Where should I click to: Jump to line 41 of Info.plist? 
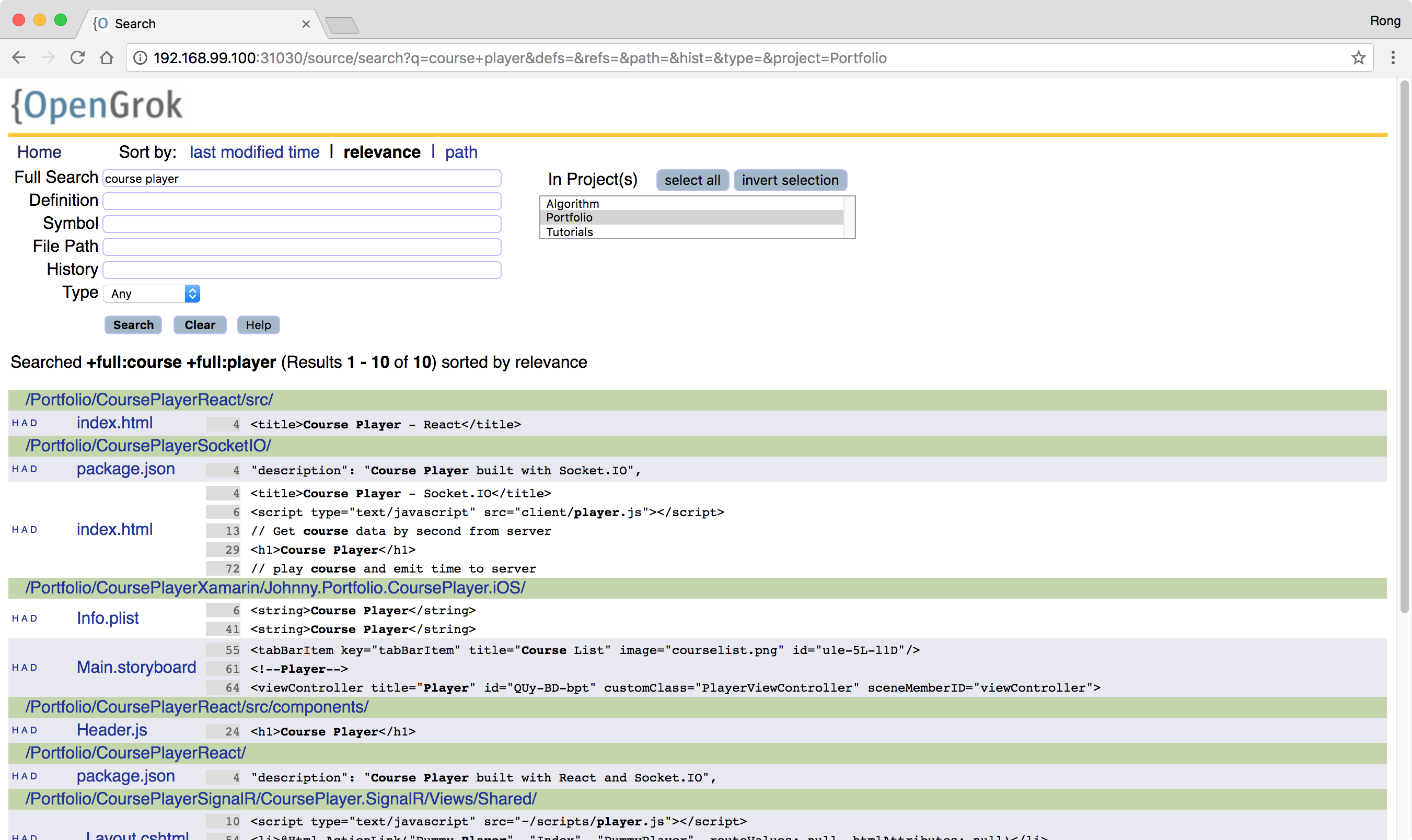(223, 629)
